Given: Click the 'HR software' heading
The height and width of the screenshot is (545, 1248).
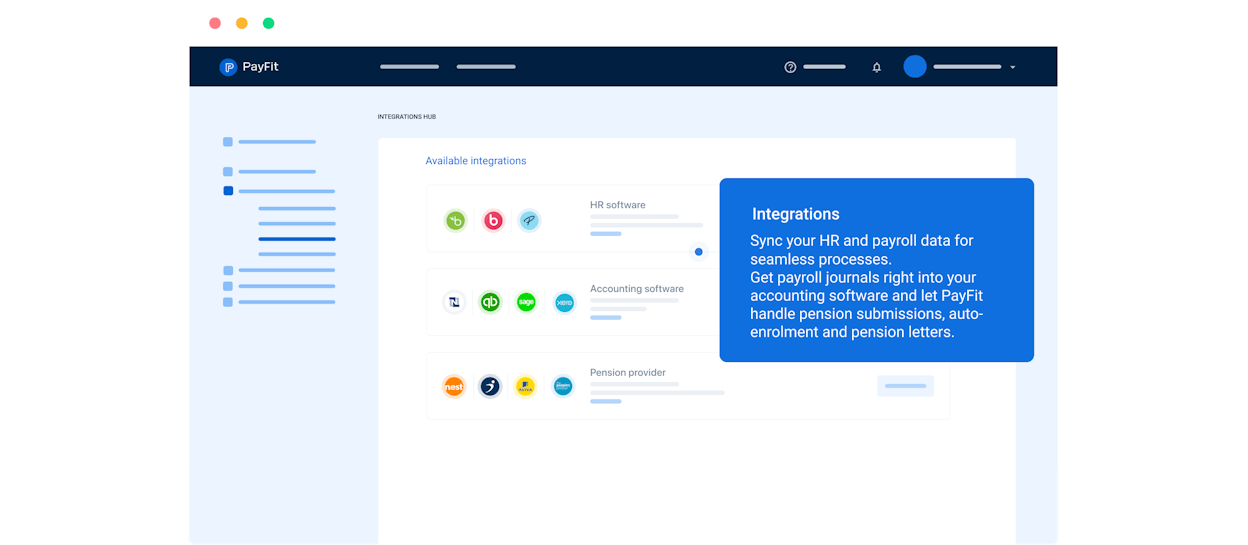Looking at the screenshot, I should pos(618,205).
